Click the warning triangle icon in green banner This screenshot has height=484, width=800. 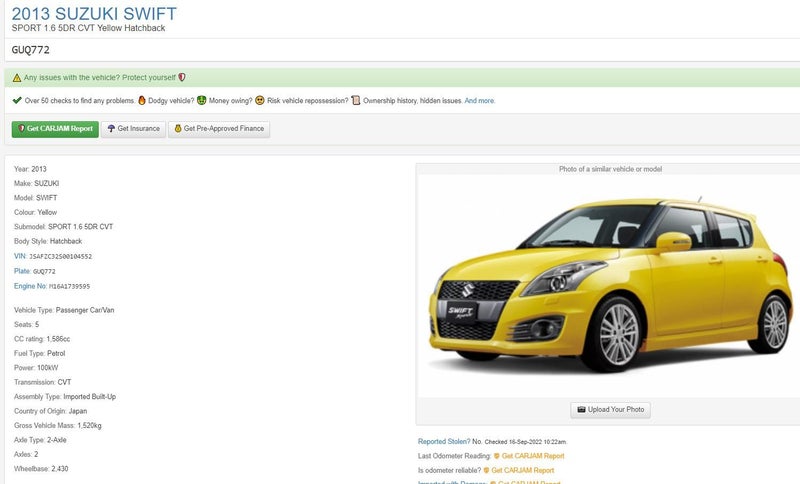coord(17,78)
